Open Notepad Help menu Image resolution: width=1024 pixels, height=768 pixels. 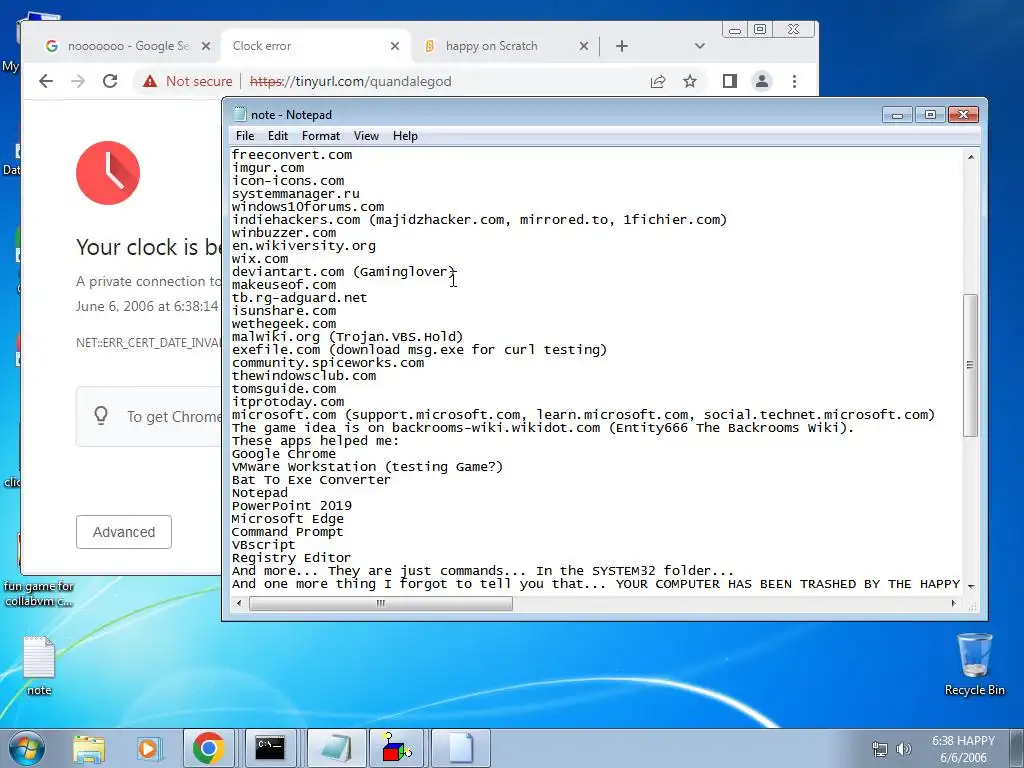tap(405, 136)
